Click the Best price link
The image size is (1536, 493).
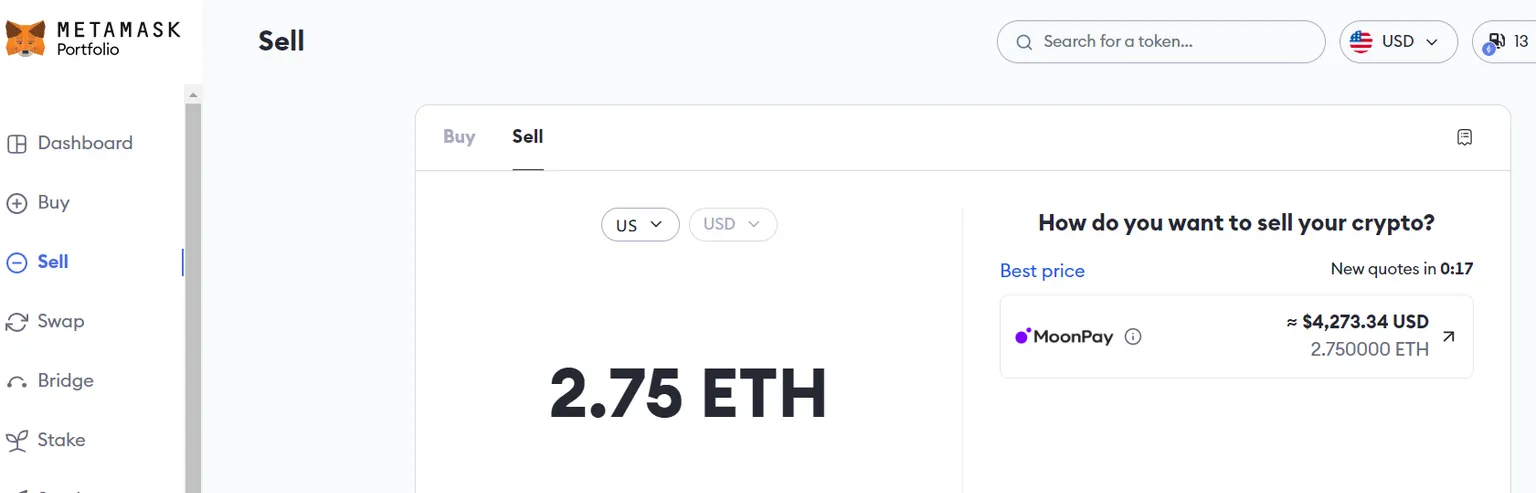click(1042, 271)
